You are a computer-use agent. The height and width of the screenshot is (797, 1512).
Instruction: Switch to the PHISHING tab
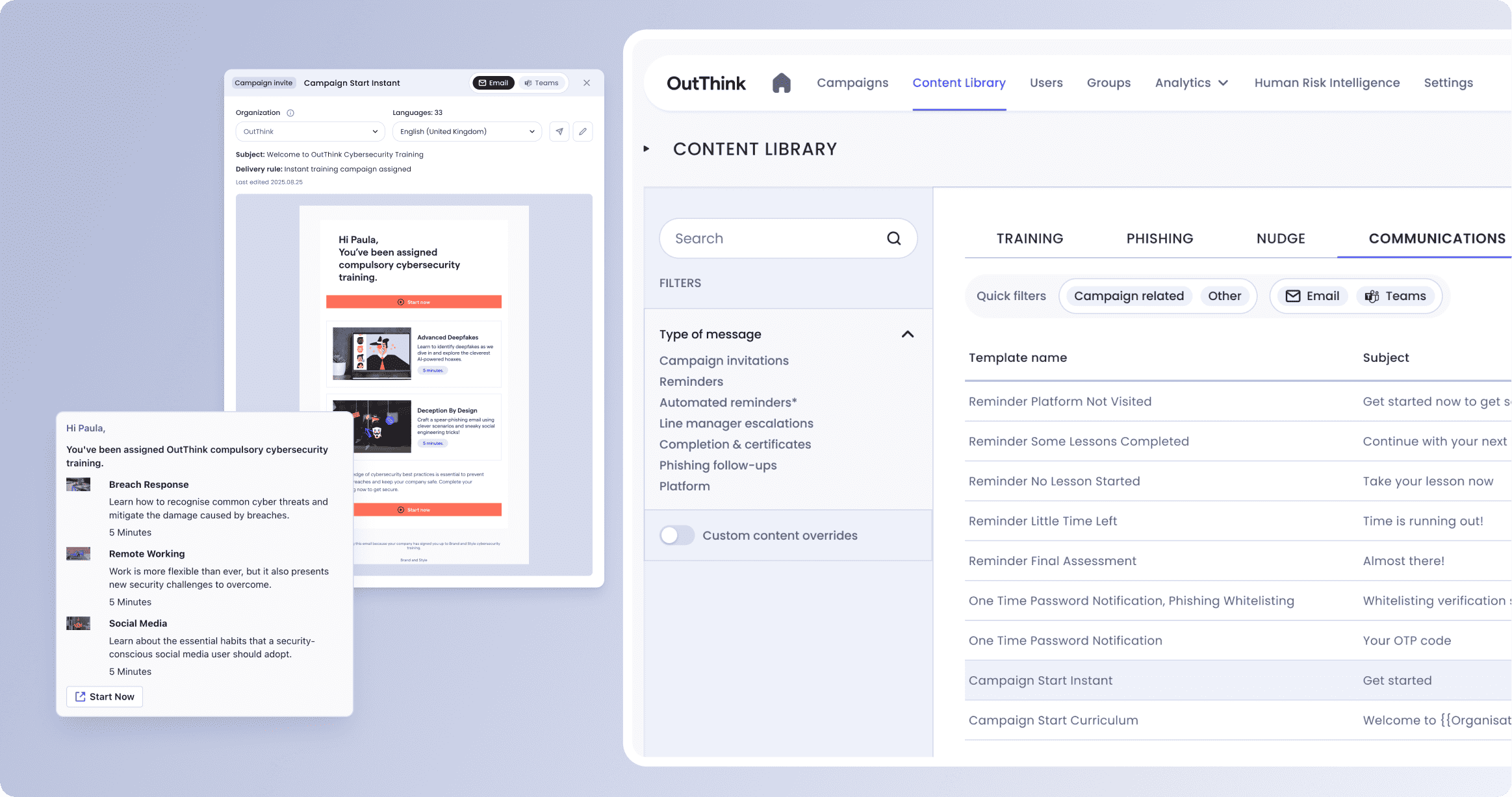coord(1159,238)
